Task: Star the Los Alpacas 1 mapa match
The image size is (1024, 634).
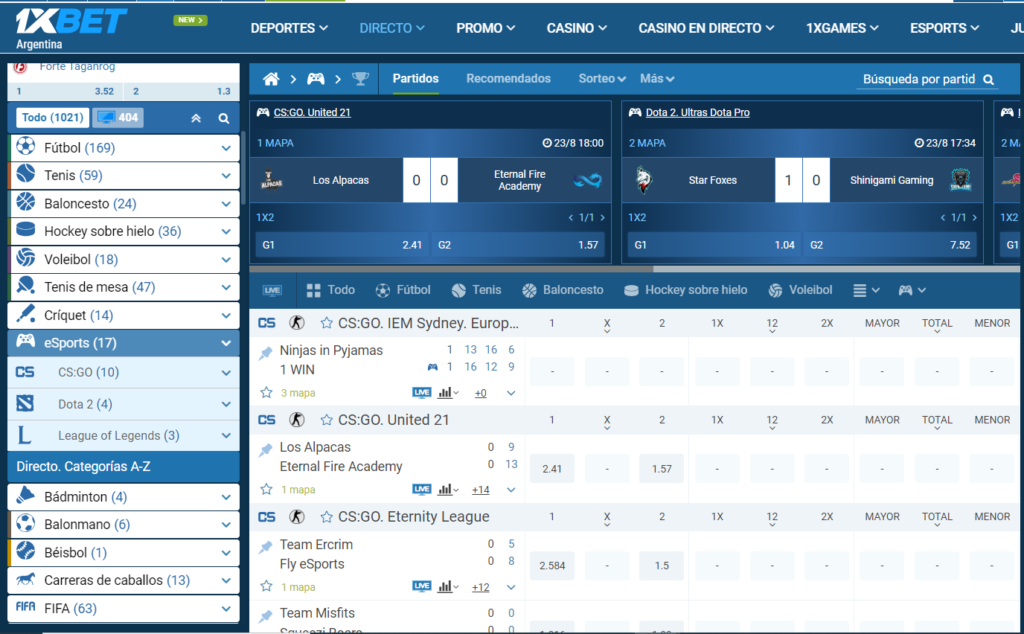Action: [266, 489]
